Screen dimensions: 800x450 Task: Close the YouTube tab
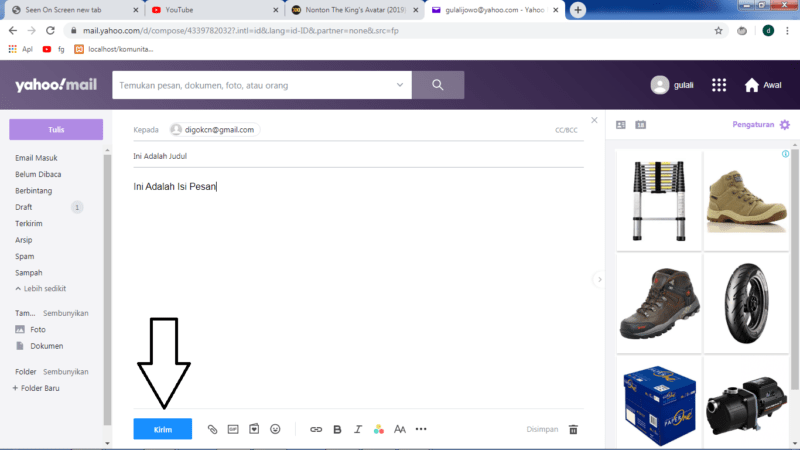pos(276,10)
